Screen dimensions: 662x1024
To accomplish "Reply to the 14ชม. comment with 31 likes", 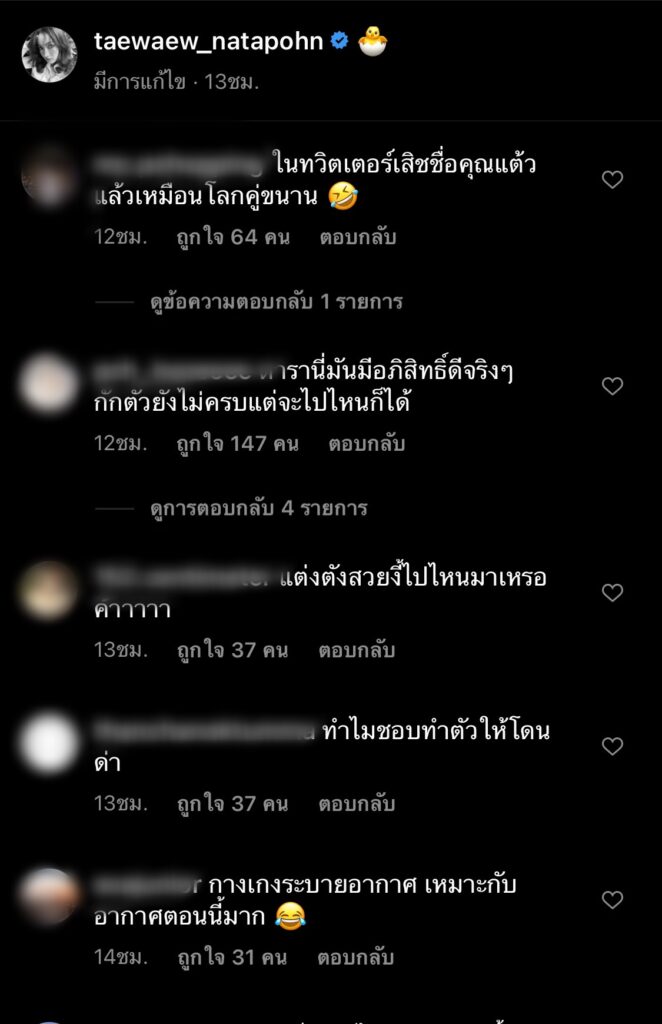I will coord(356,957).
